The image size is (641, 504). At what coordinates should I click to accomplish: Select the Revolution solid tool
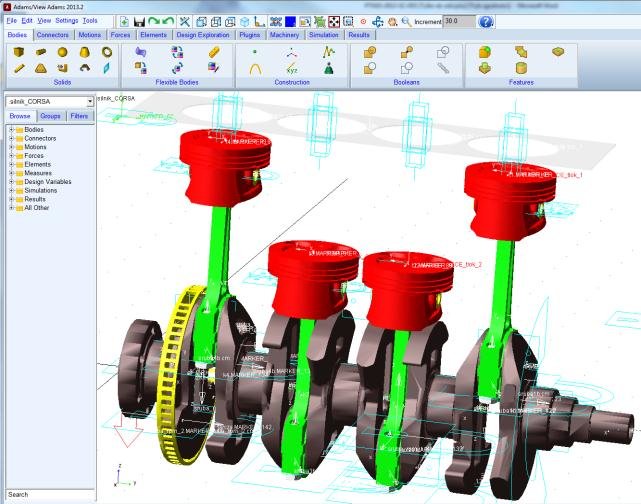point(85,68)
